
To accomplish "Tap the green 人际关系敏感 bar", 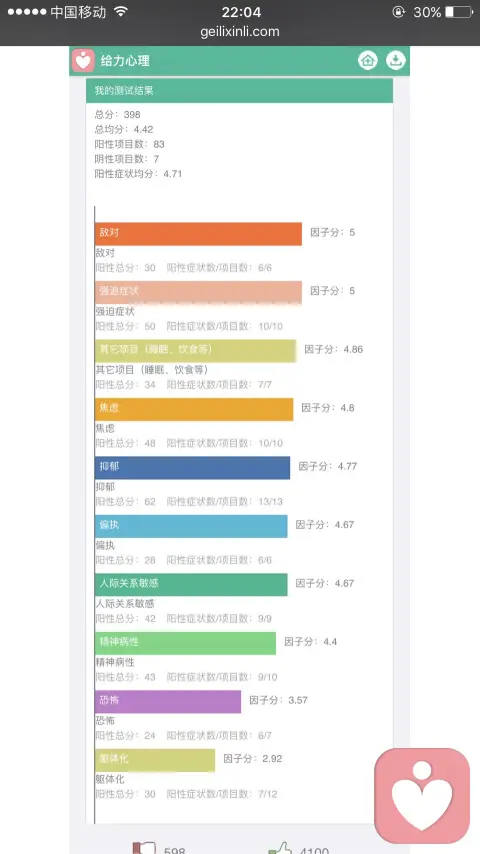I will [x=191, y=584].
